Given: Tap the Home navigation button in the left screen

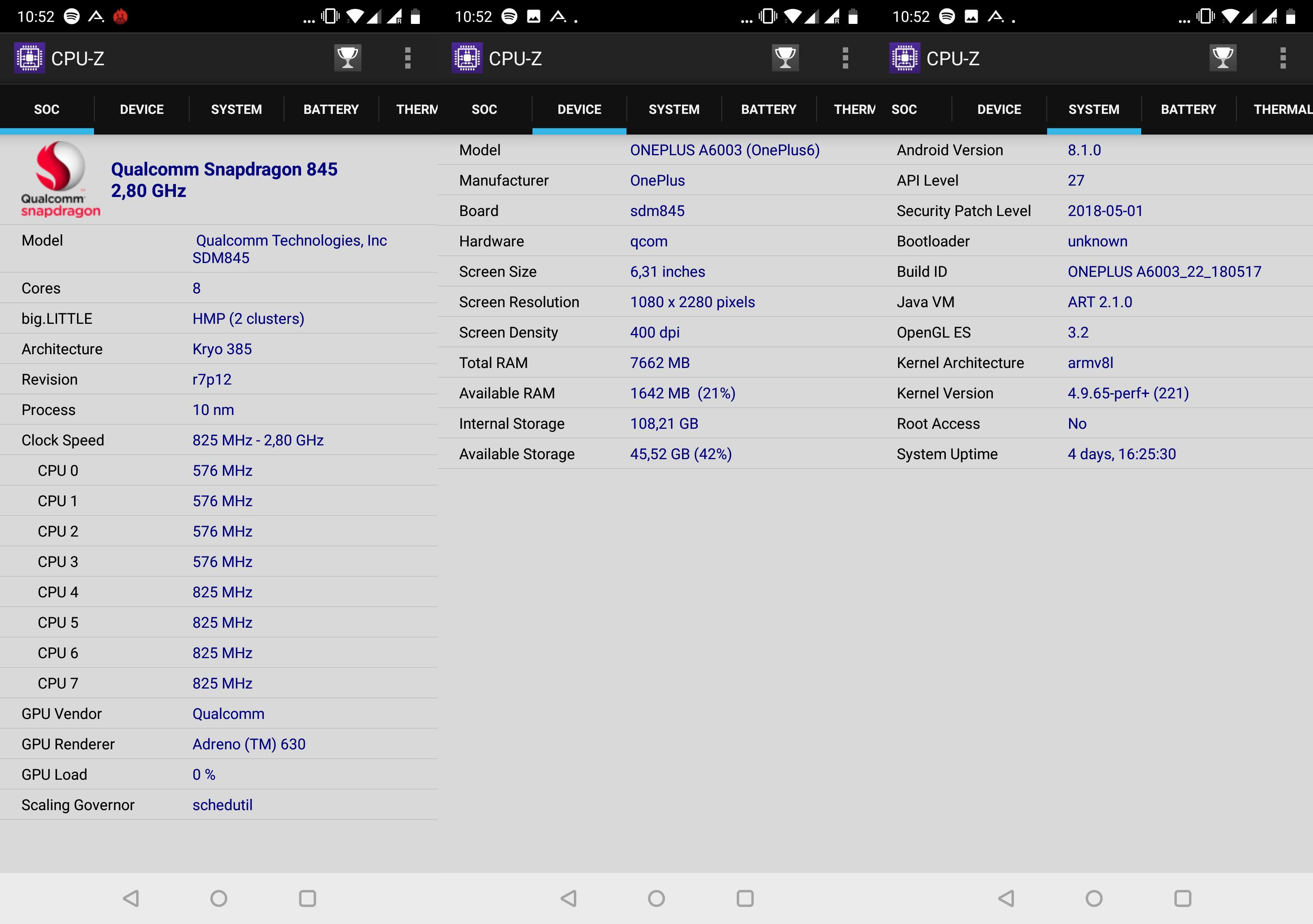Looking at the screenshot, I should pyautogui.click(x=218, y=898).
